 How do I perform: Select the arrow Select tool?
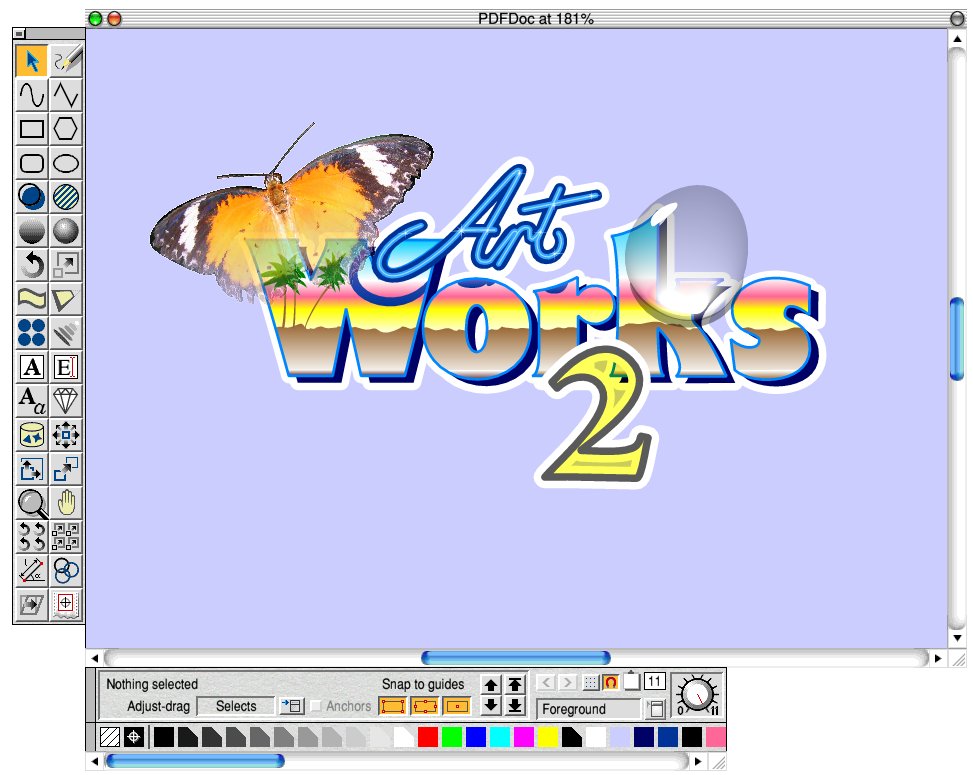point(31,61)
